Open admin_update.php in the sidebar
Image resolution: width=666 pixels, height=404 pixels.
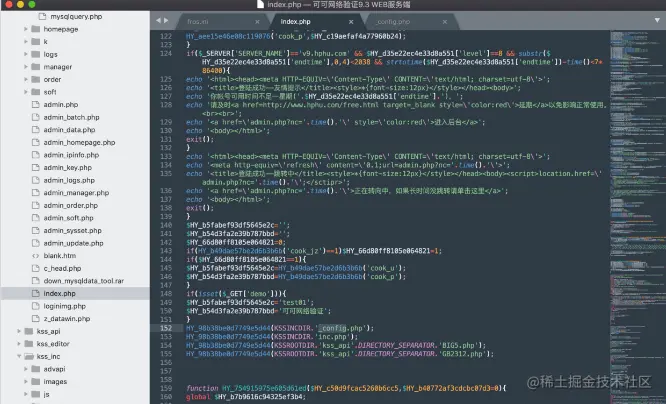(x=73, y=243)
